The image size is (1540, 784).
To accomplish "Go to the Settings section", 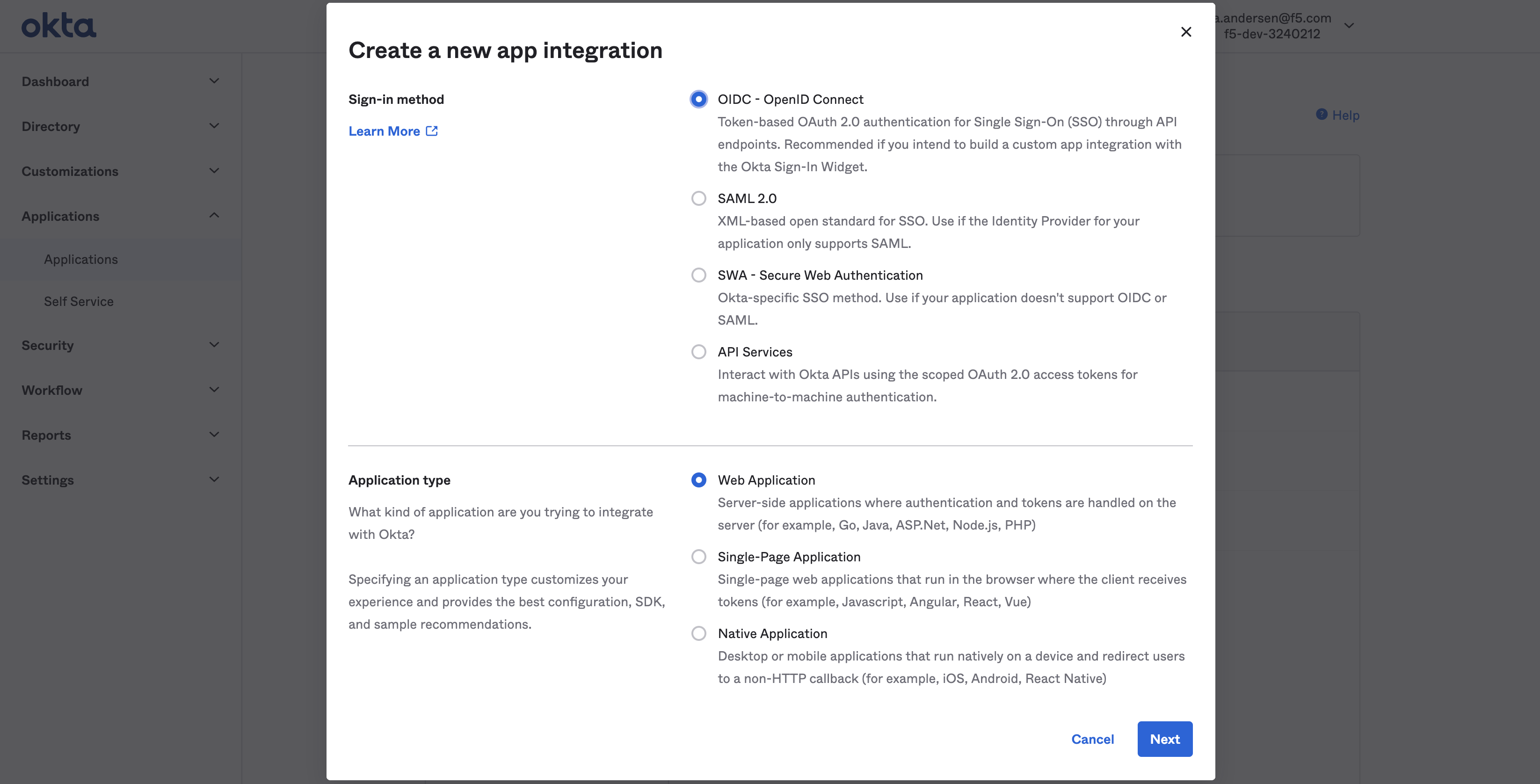I will pos(47,479).
